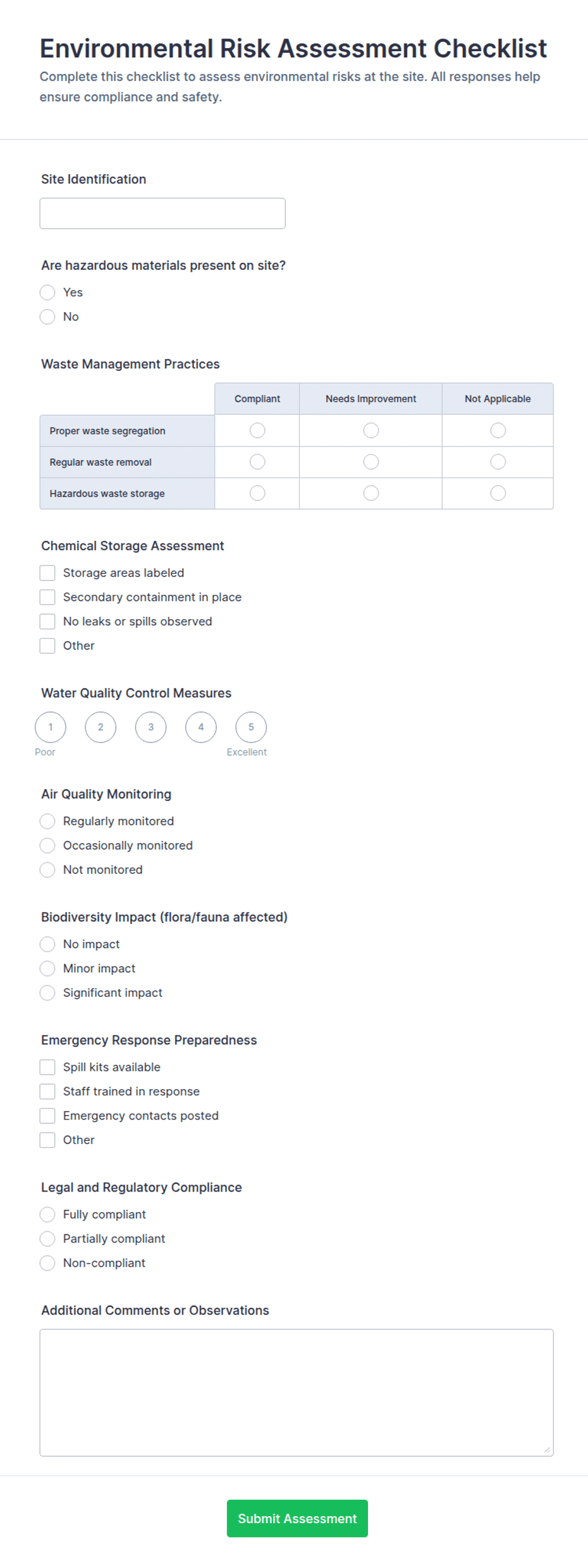Click the Submit Assessment button

tap(297, 1519)
